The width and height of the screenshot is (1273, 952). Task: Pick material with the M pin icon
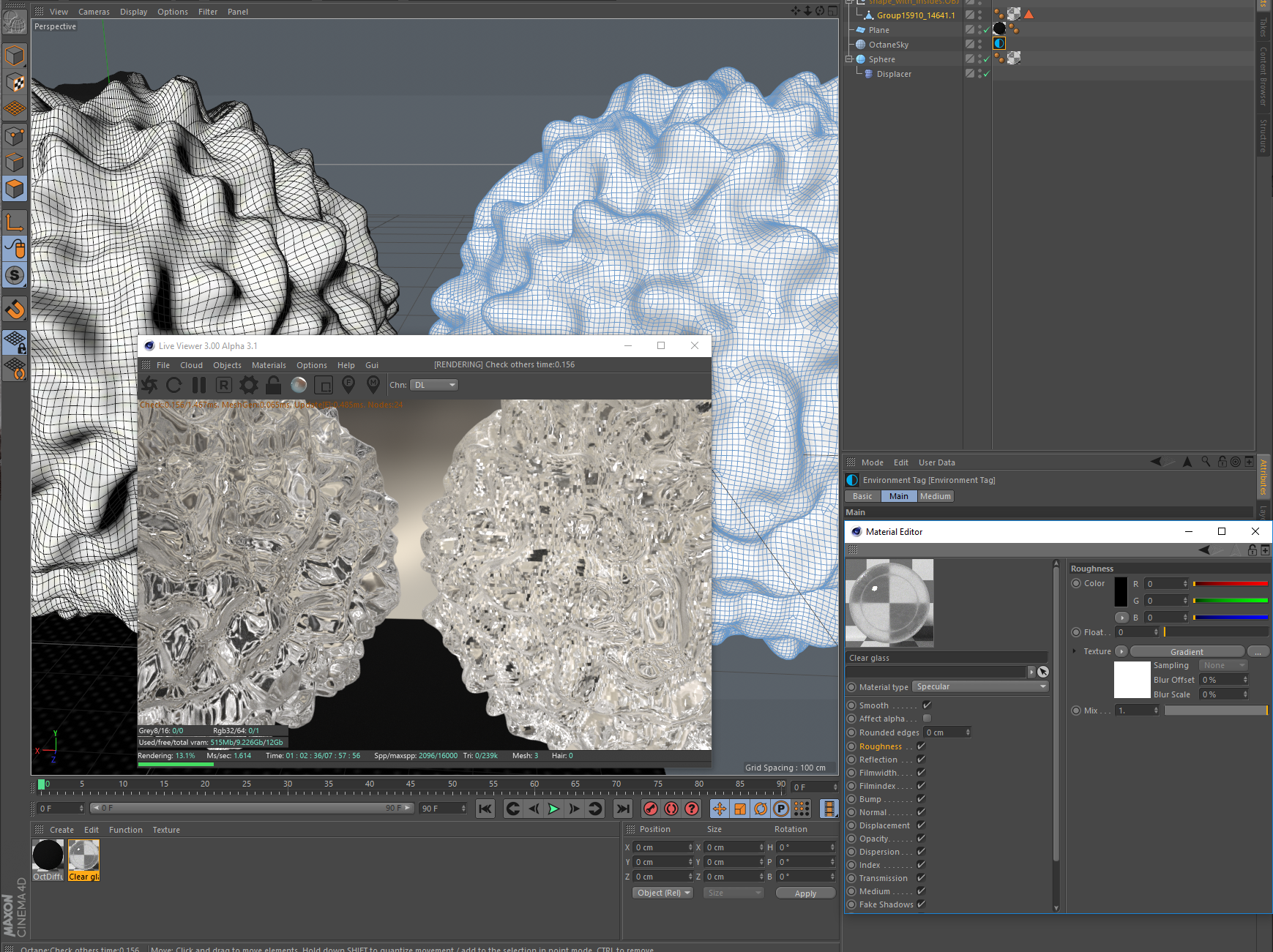[x=373, y=384]
